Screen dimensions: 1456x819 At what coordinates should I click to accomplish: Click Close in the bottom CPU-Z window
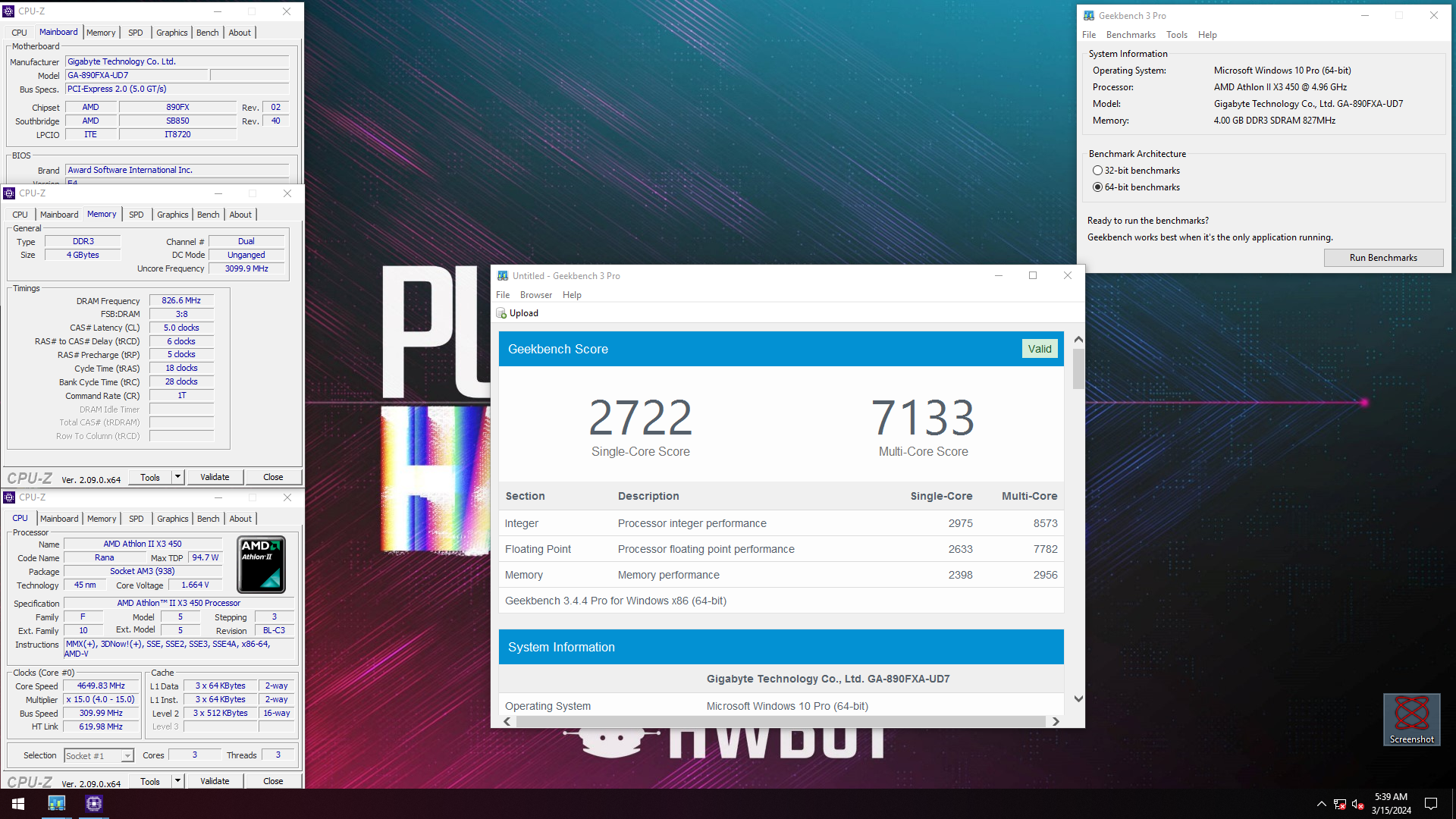(x=273, y=781)
